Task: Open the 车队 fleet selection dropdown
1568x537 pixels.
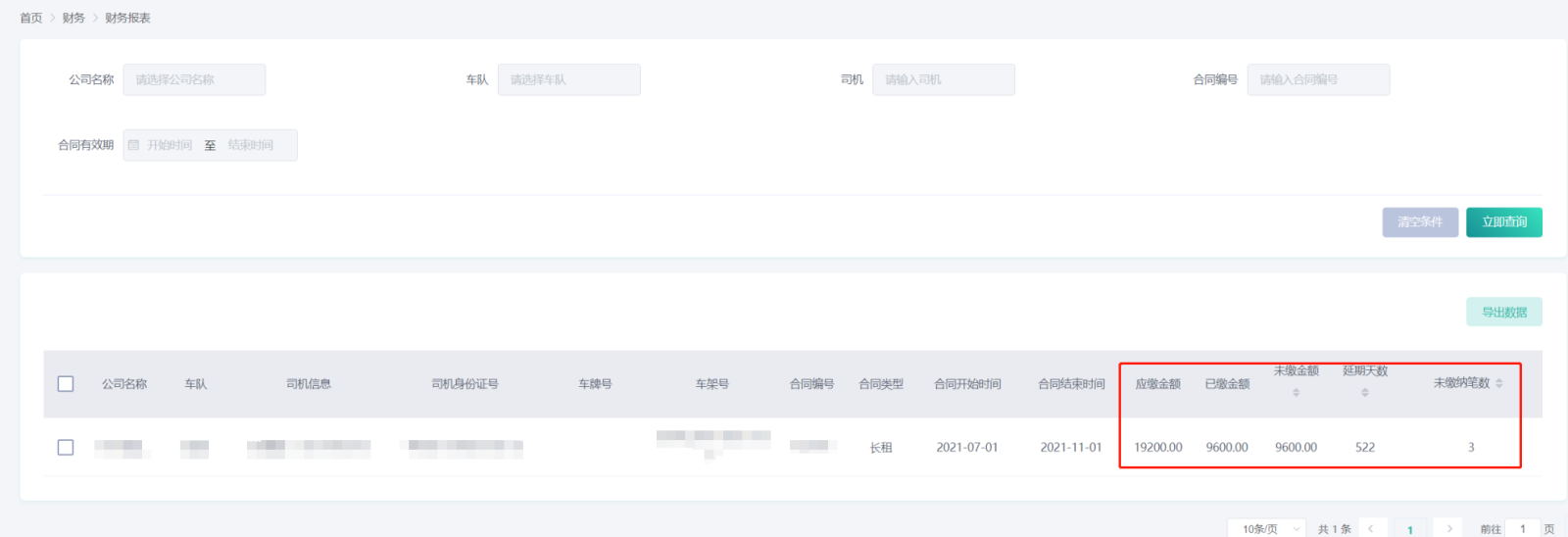Action: pos(568,79)
